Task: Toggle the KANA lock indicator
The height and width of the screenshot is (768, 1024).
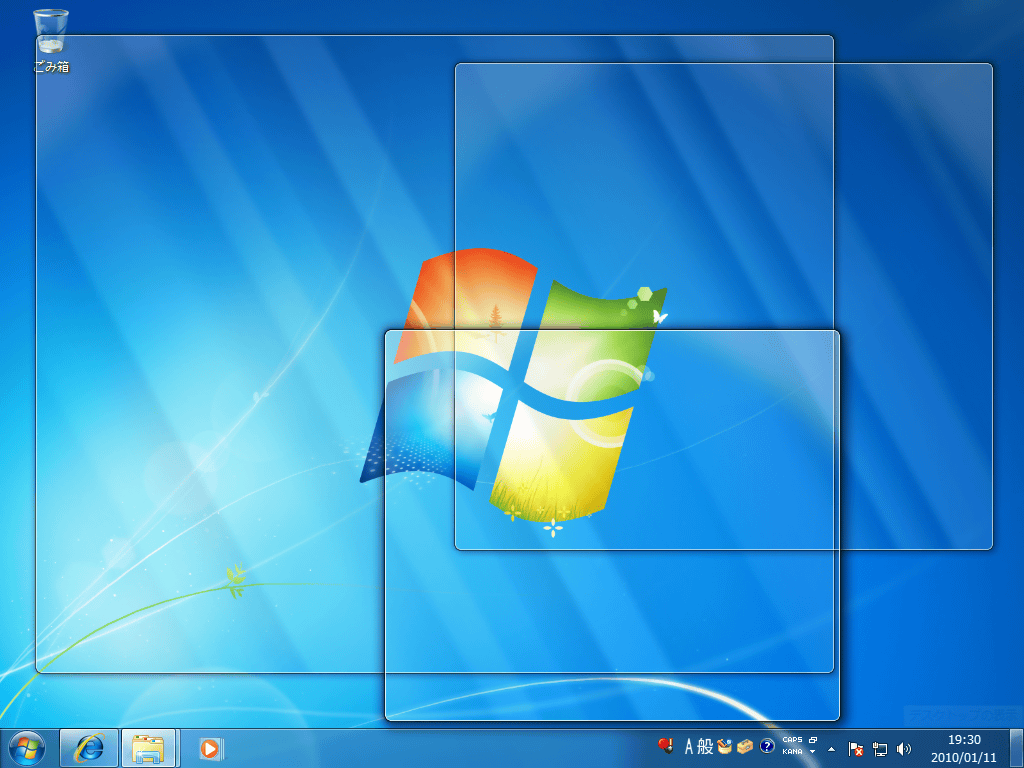Action: [792, 751]
